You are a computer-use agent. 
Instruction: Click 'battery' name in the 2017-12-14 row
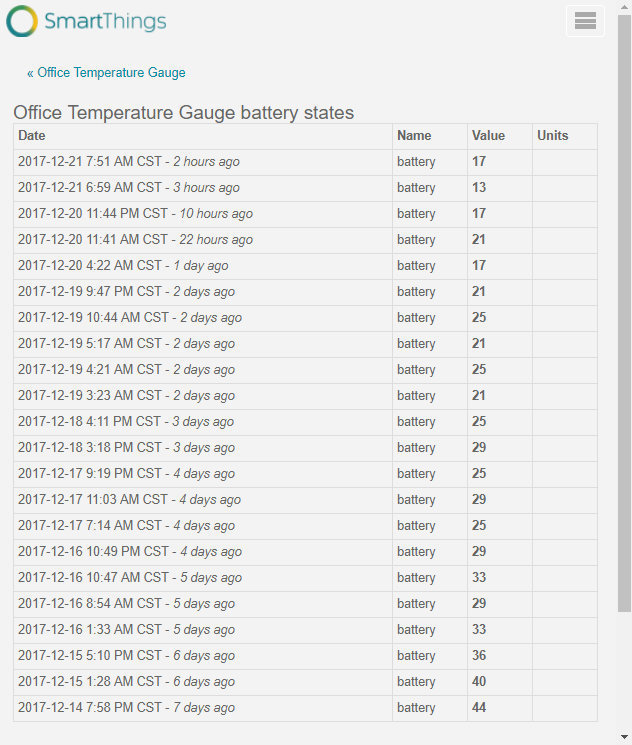(416, 707)
